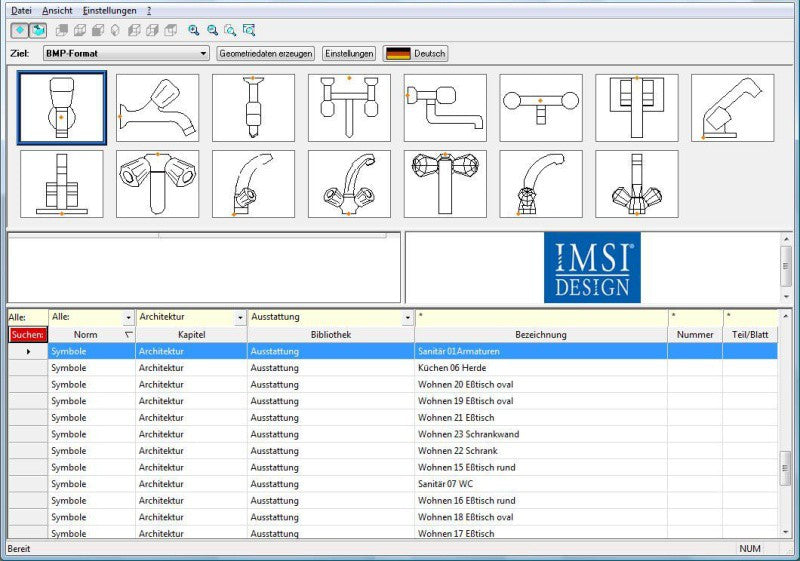Select the tall curved spout with single knob thumbnail

coord(254,184)
